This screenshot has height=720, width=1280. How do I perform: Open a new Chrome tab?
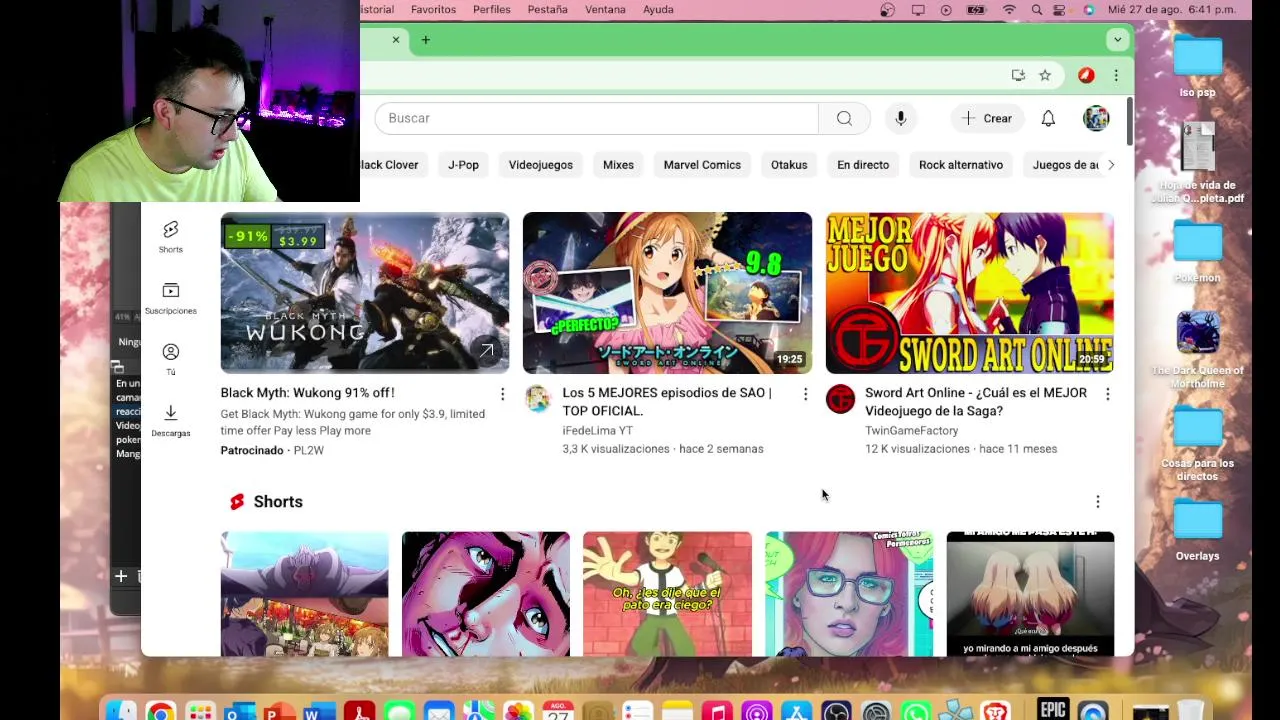click(425, 40)
